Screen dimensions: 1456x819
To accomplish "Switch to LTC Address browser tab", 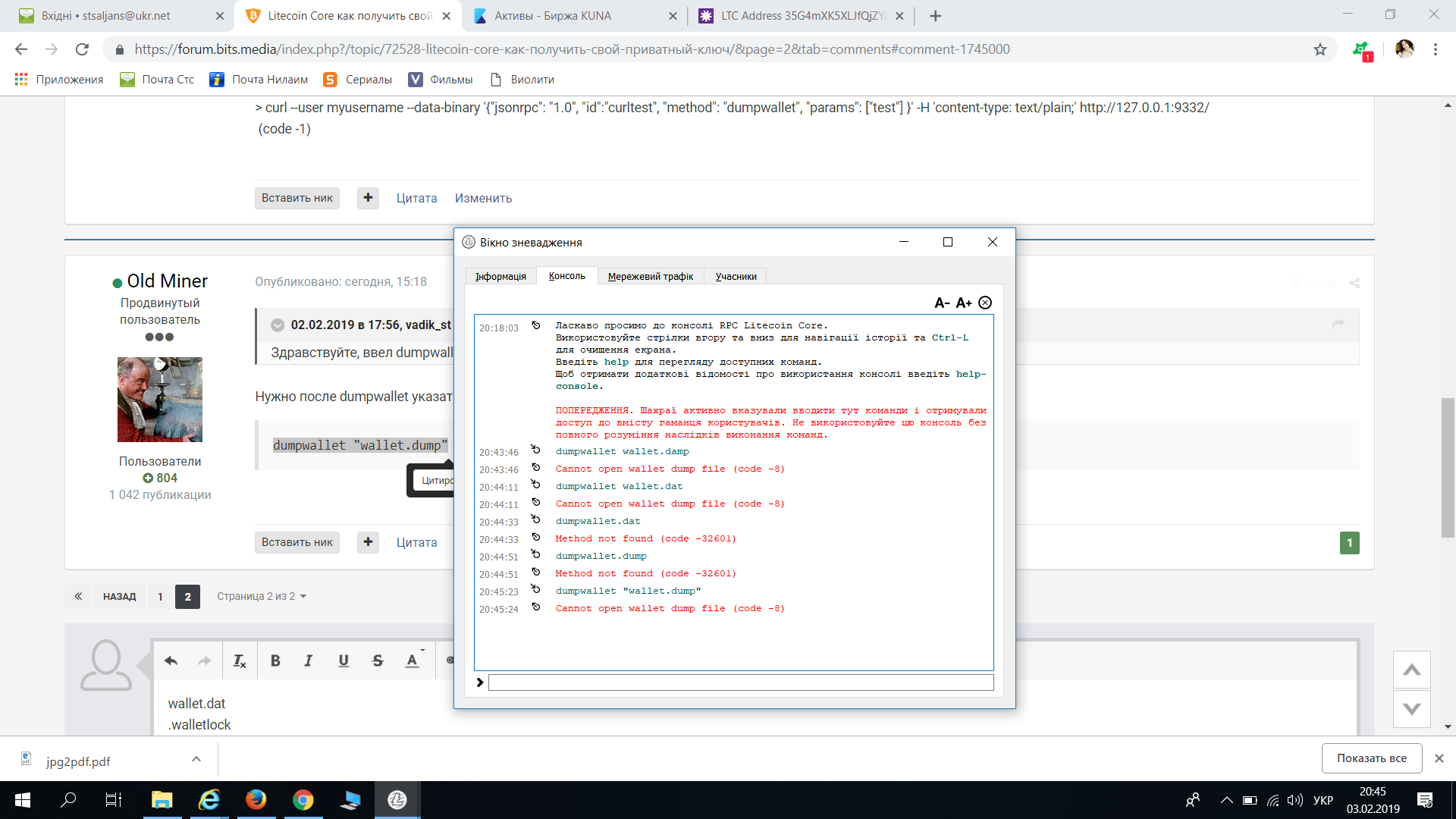I will pos(800,16).
